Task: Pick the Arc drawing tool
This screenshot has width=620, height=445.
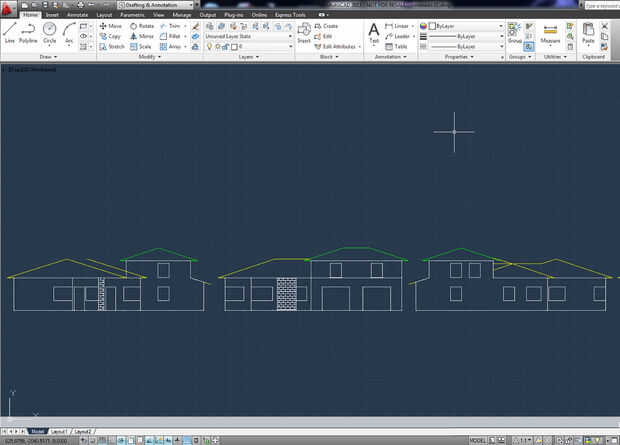Action: [69, 33]
